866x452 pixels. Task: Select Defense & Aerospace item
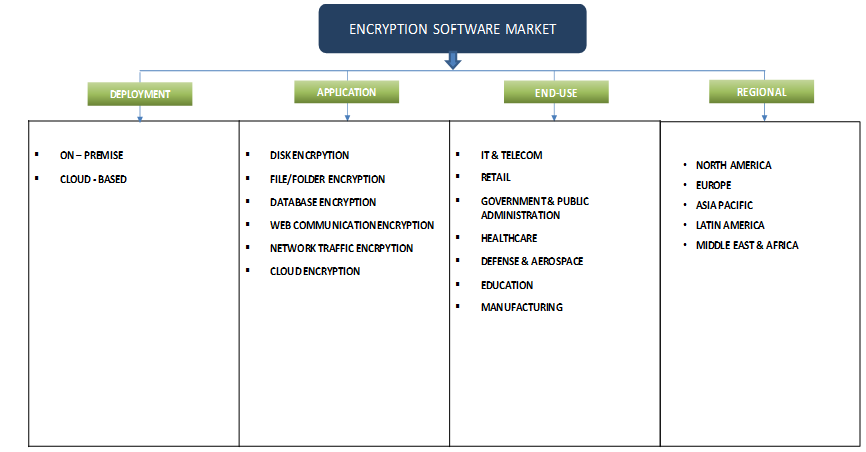pyautogui.click(x=531, y=261)
